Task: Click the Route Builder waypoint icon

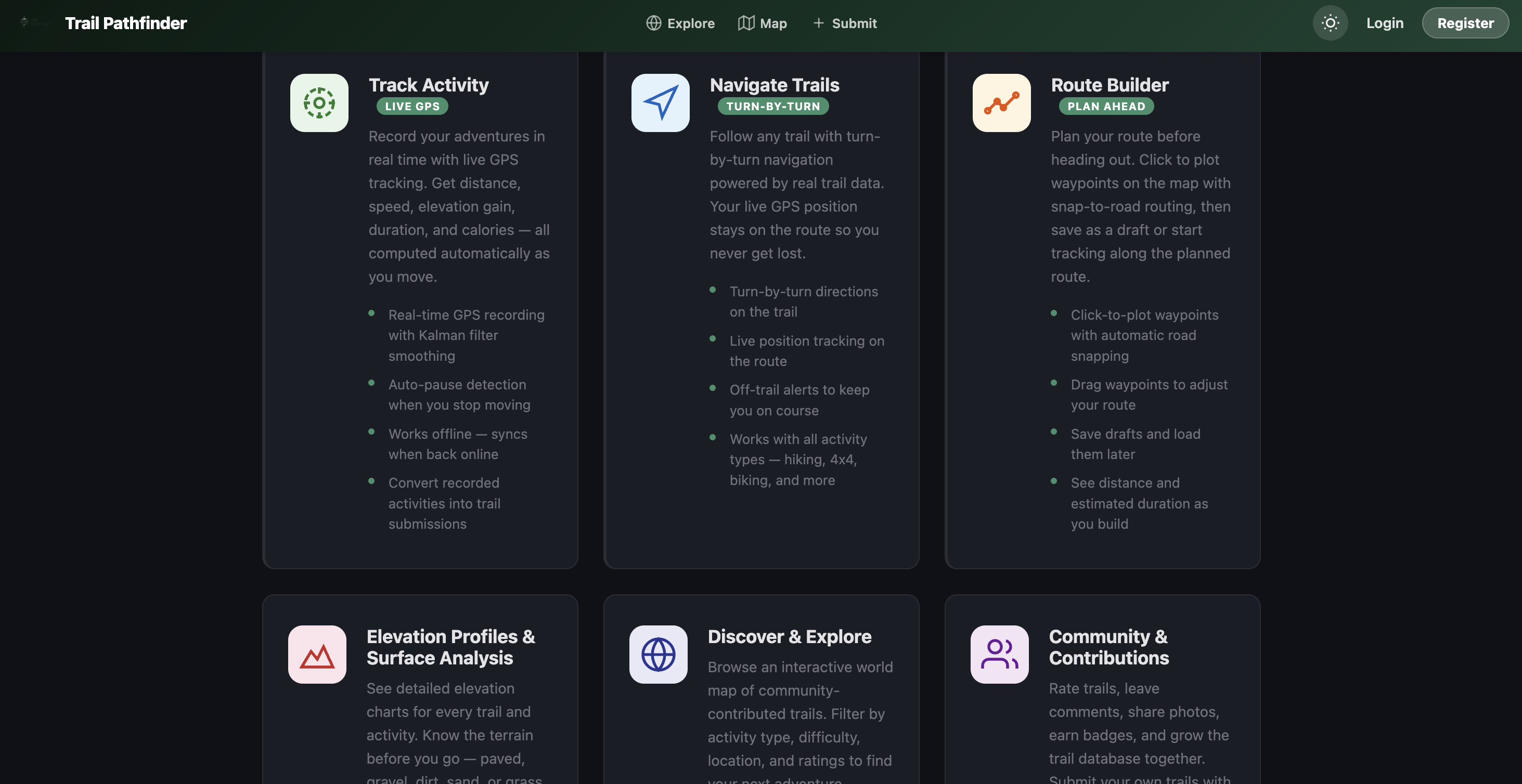Action: 1001,103
